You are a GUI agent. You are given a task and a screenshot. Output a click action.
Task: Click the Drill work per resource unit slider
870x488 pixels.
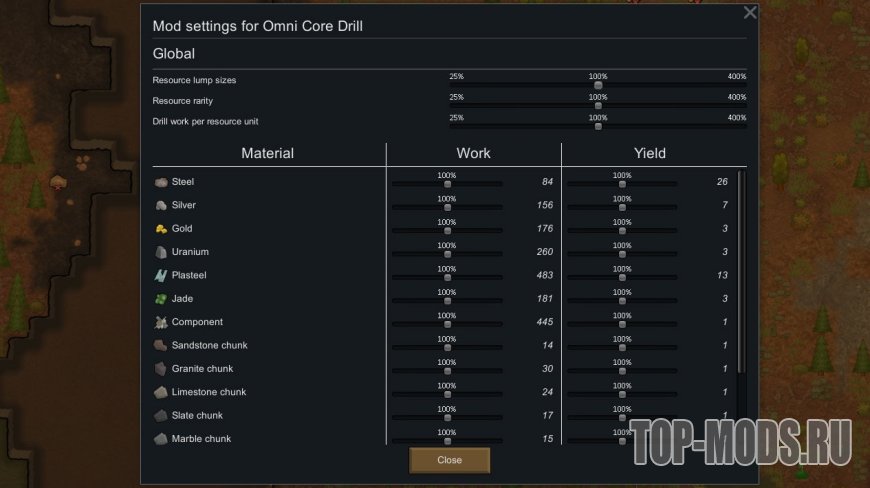598,126
